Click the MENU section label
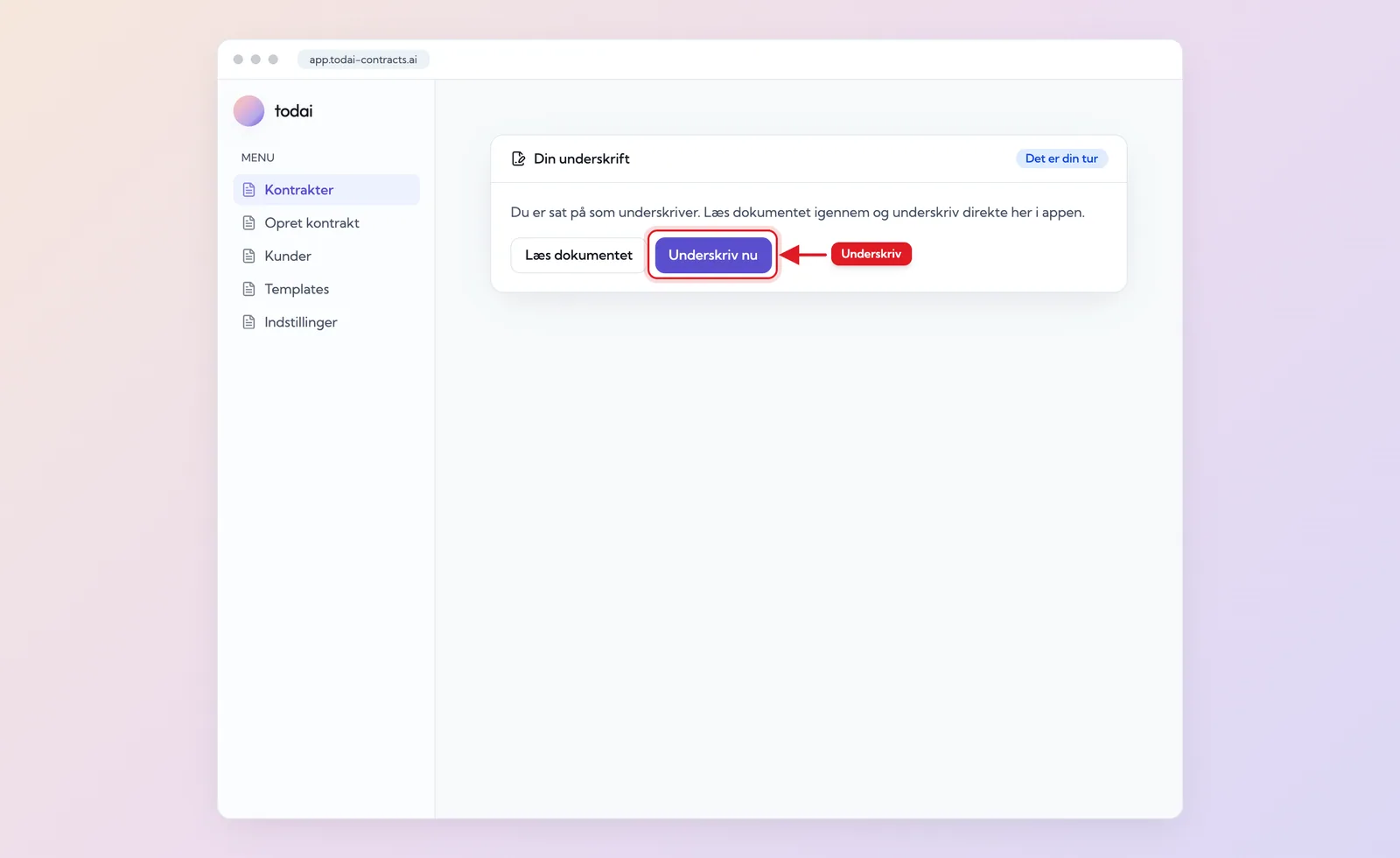The width and height of the screenshot is (1400, 858). pos(258,158)
